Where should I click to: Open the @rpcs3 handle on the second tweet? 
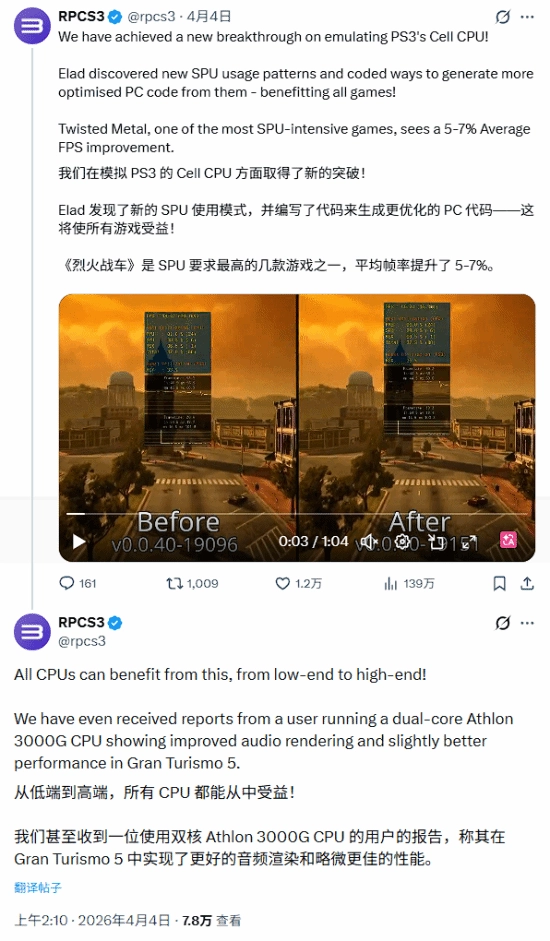[82, 641]
